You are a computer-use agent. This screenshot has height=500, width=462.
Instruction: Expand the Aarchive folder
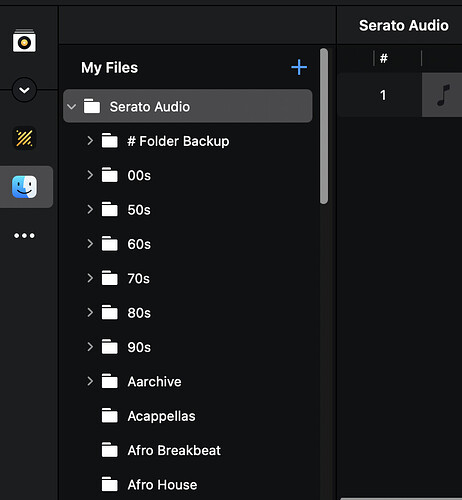point(90,381)
